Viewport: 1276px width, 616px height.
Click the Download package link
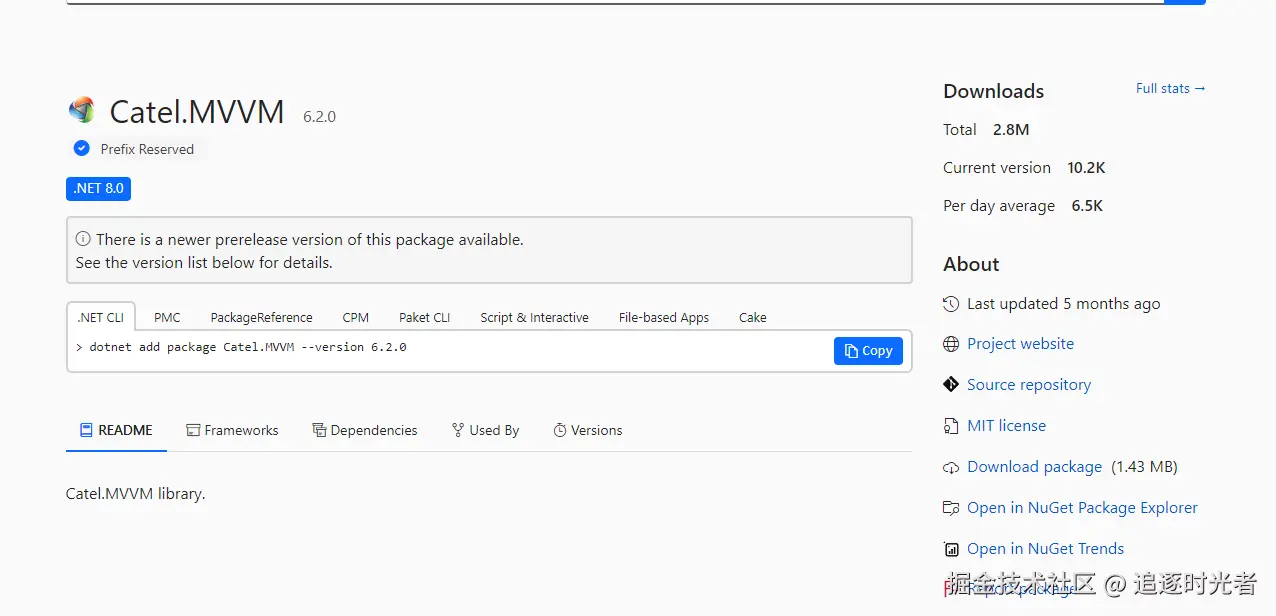(x=1034, y=467)
